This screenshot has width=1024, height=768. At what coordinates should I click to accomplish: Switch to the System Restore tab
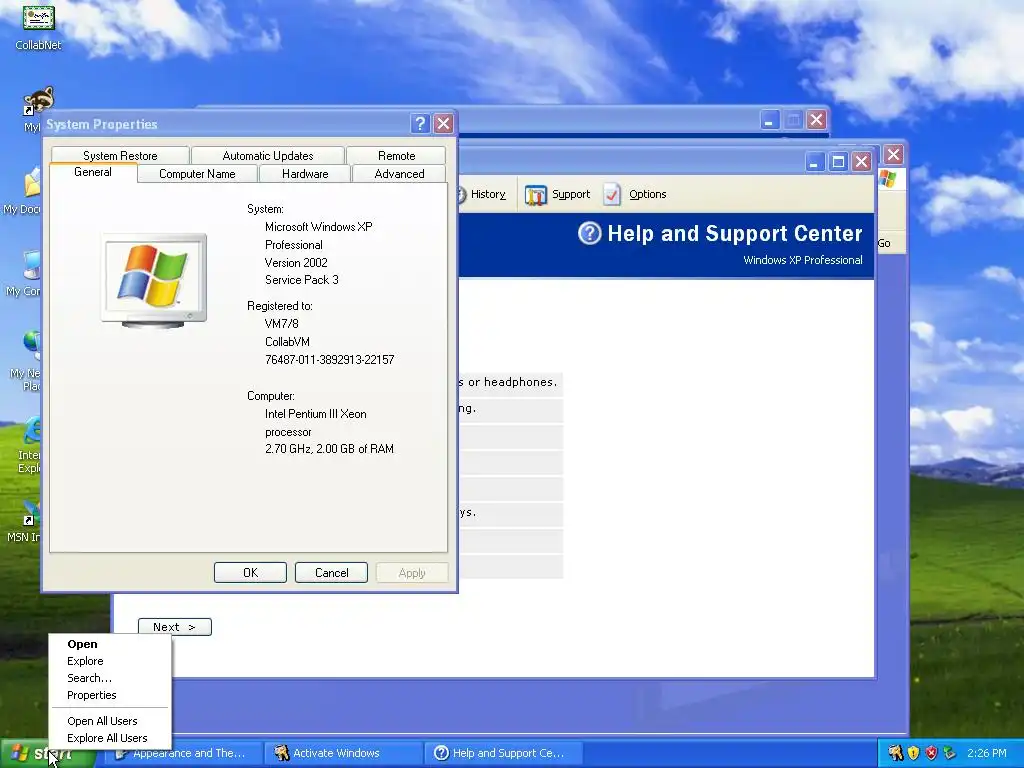tap(120, 155)
